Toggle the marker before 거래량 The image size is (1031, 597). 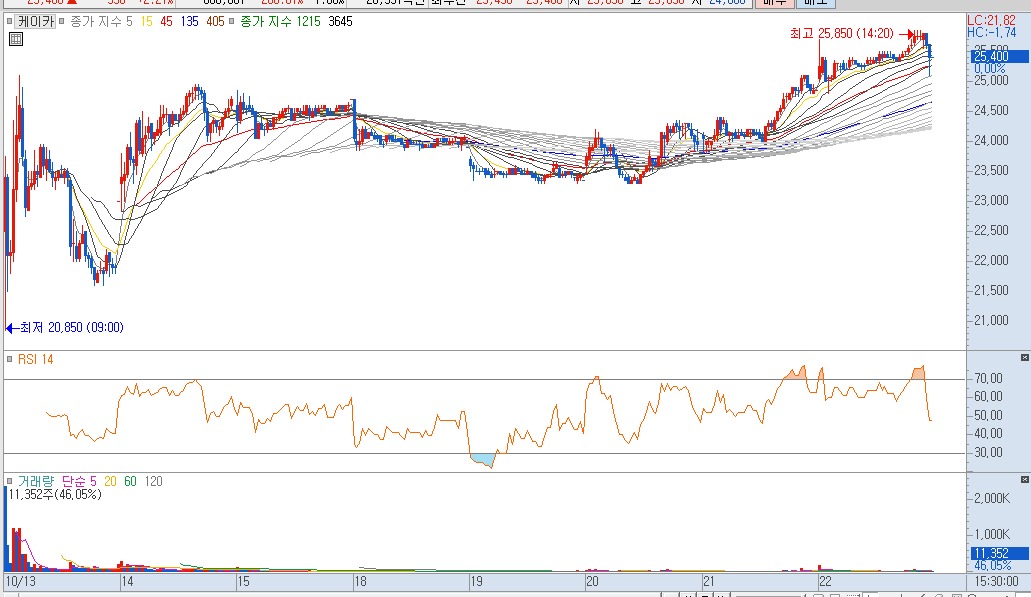pos(9,481)
